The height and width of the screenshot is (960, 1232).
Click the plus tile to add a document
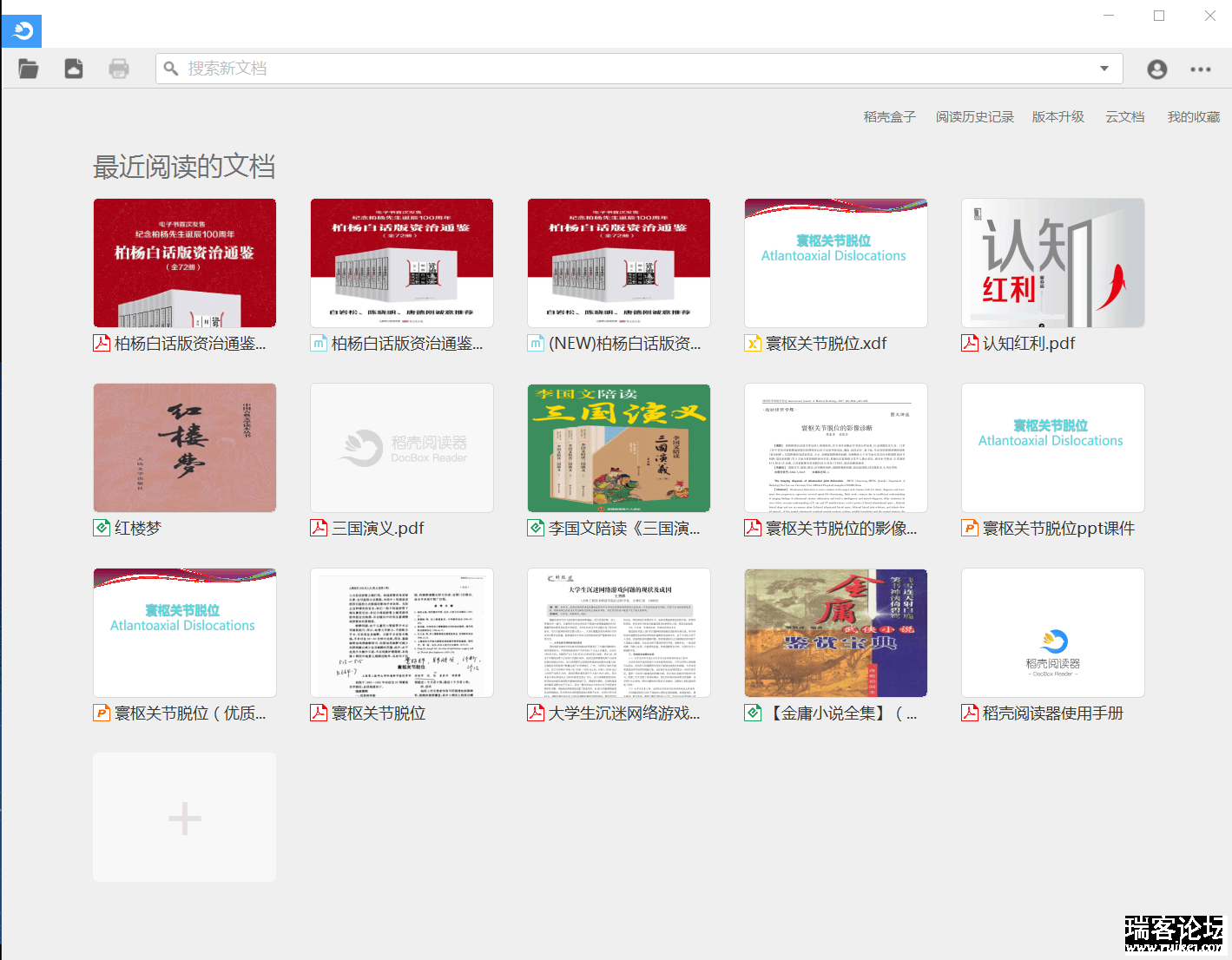pos(185,818)
